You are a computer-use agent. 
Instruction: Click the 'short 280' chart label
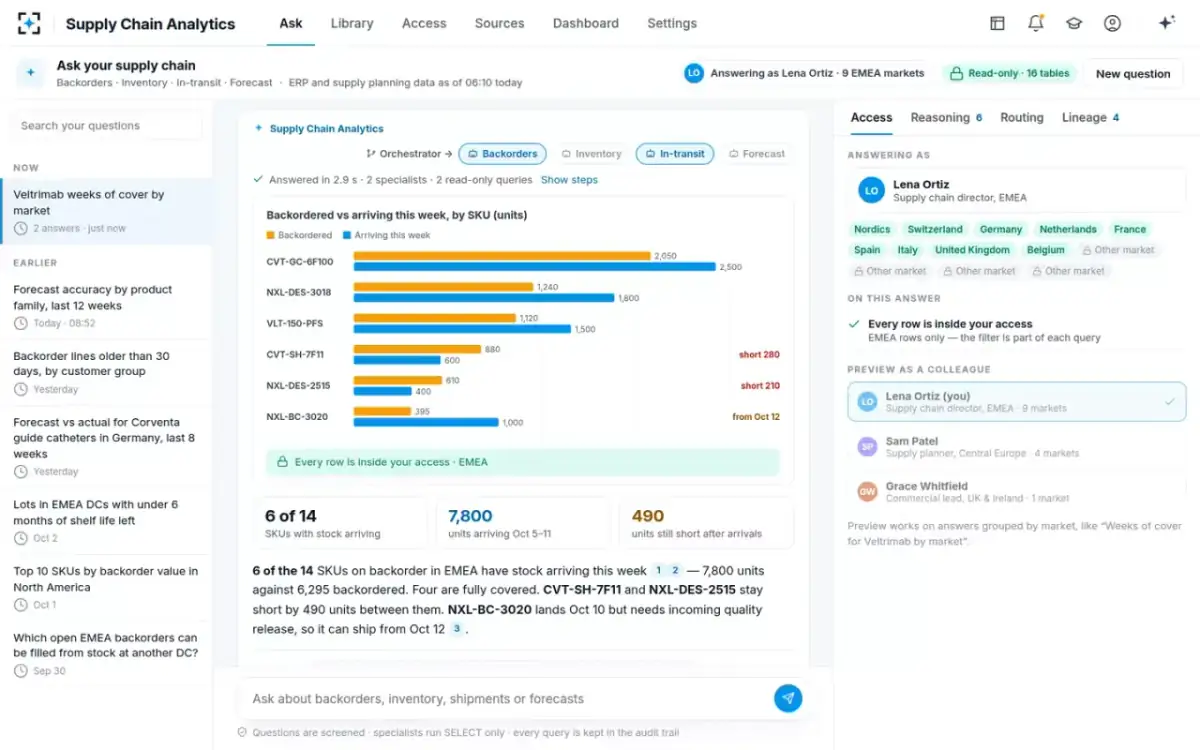coord(760,355)
